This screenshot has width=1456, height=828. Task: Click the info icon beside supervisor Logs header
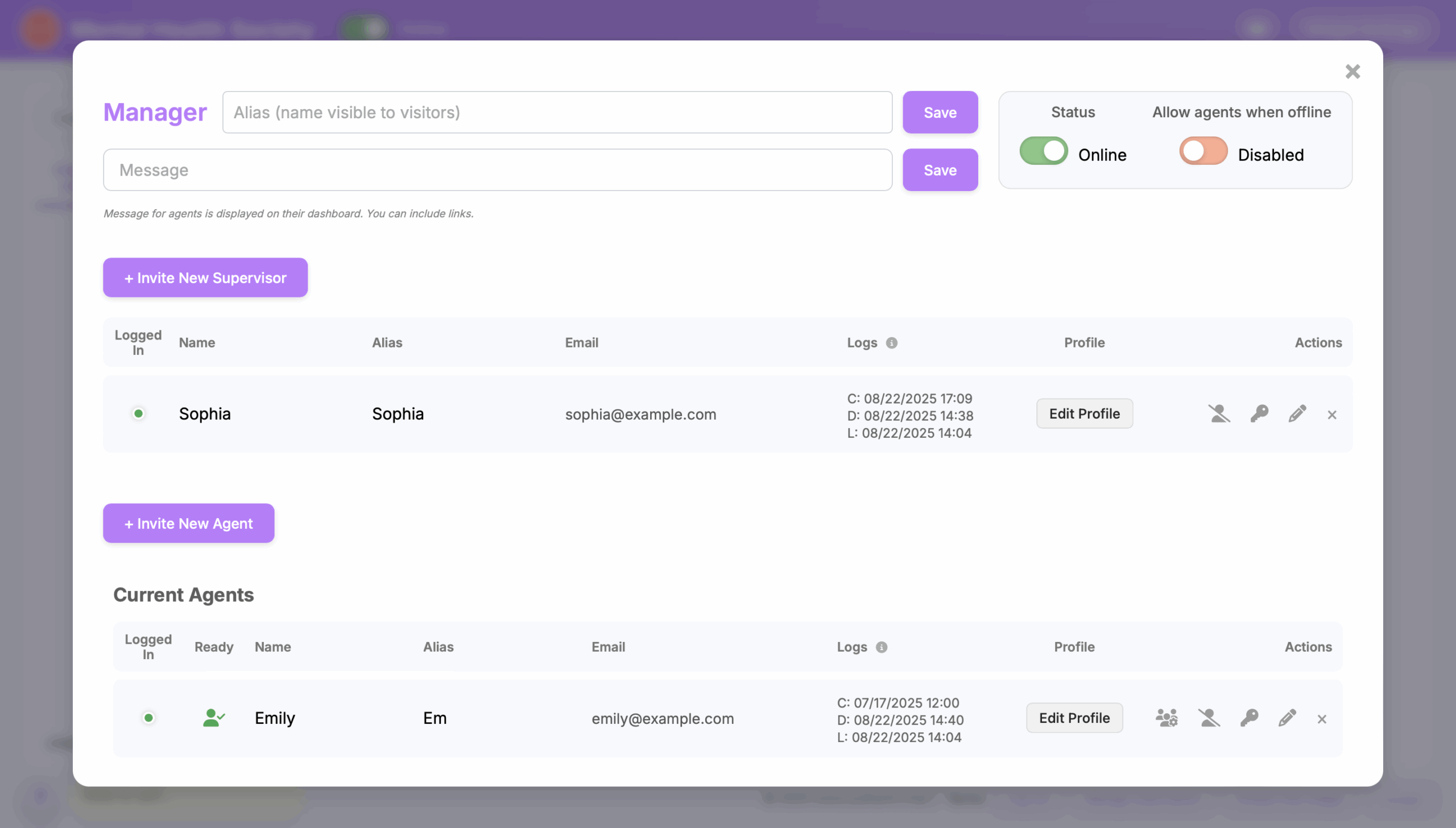[x=892, y=343]
